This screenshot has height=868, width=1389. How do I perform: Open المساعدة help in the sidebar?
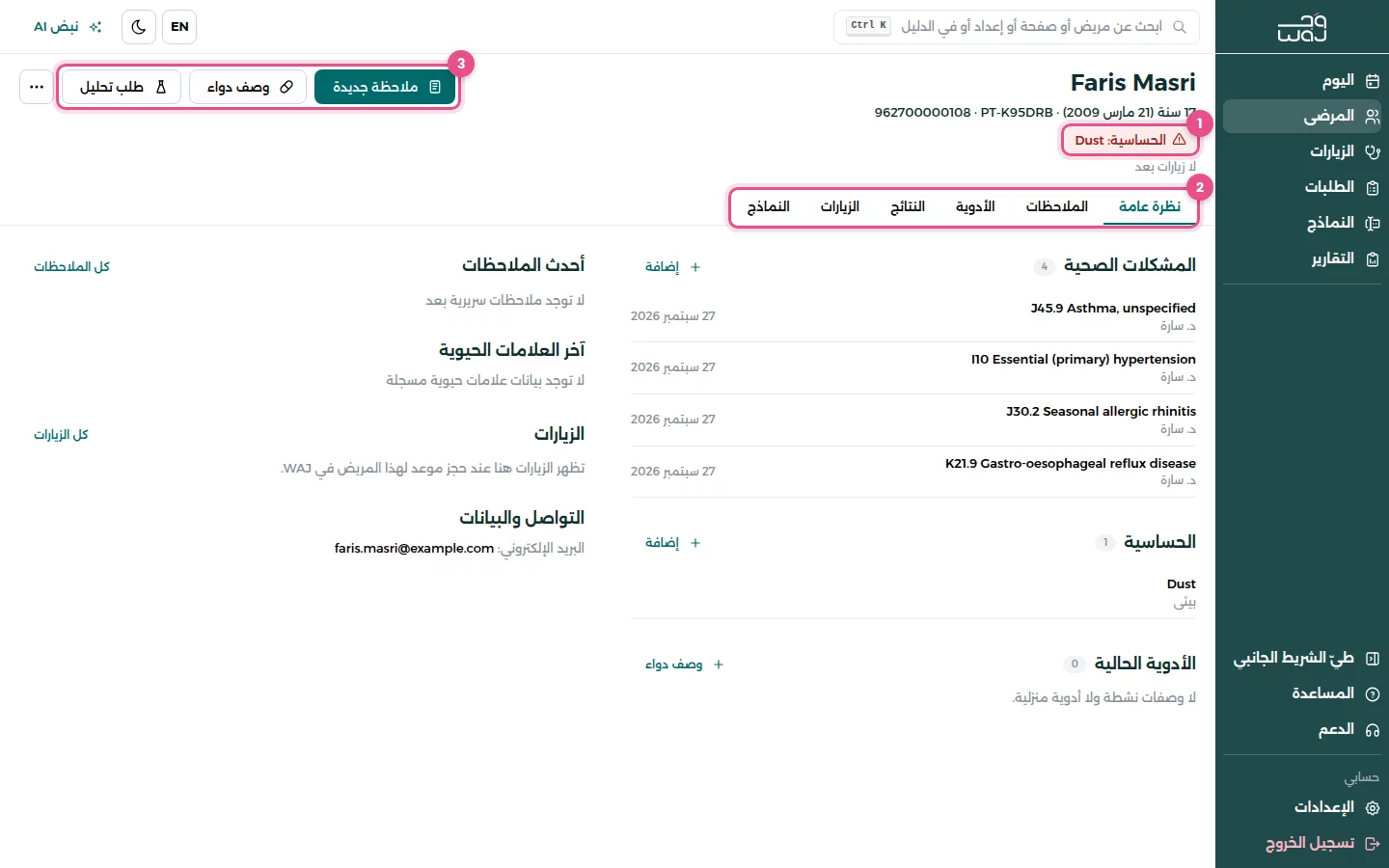point(1302,694)
